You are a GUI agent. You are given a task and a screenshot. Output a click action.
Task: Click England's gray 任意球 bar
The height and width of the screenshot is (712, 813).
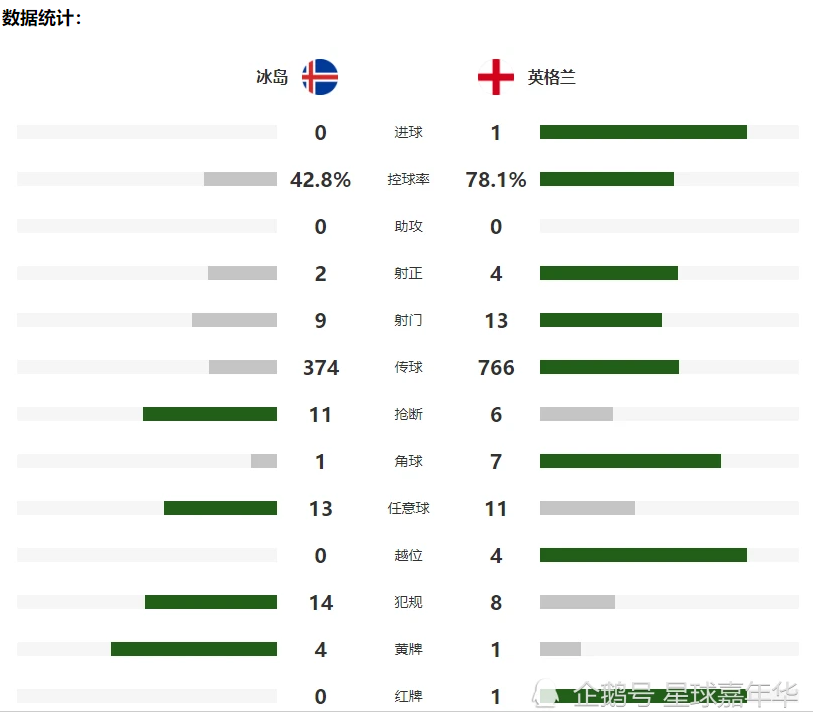(587, 508)
